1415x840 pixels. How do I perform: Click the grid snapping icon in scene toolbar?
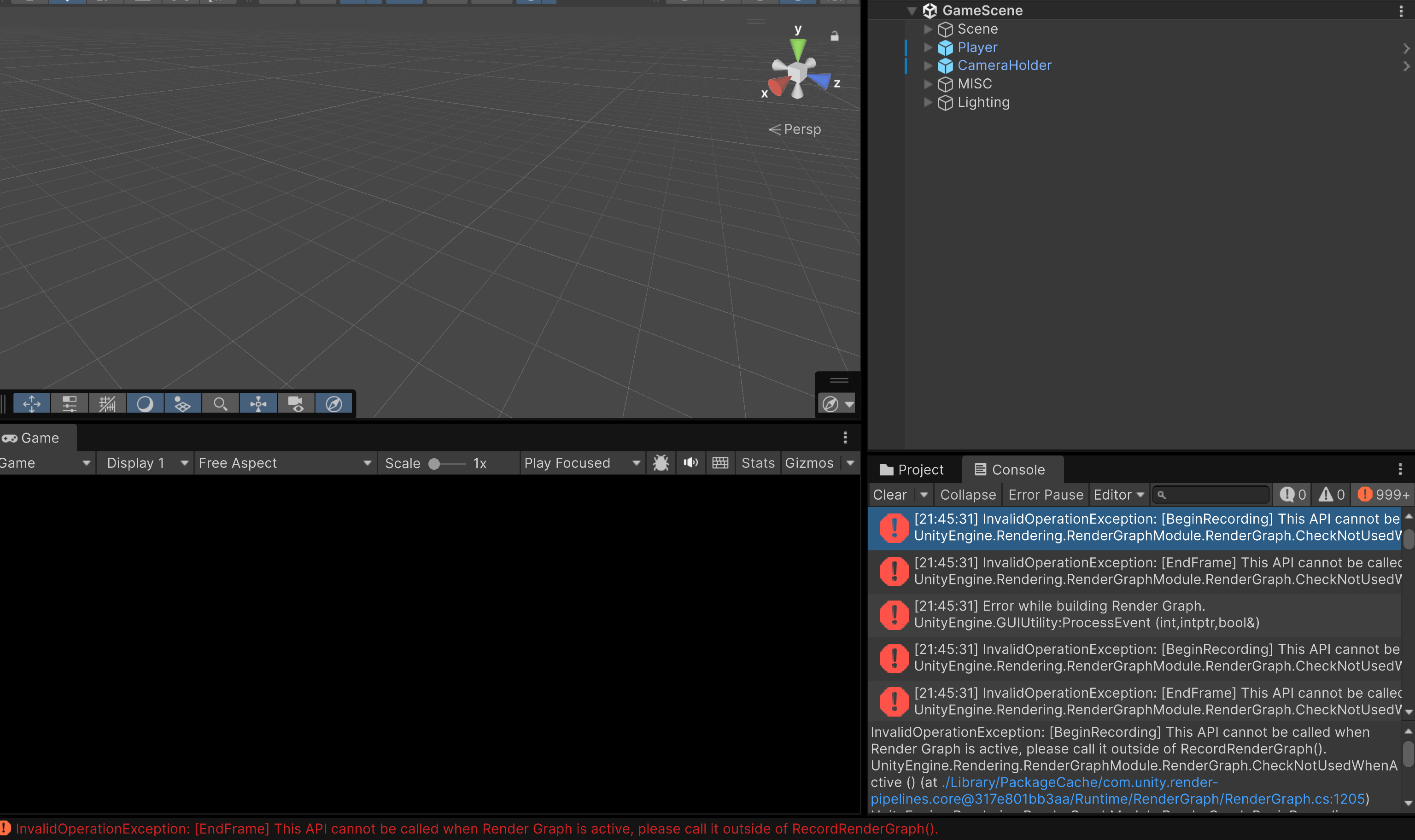point(107,404)
